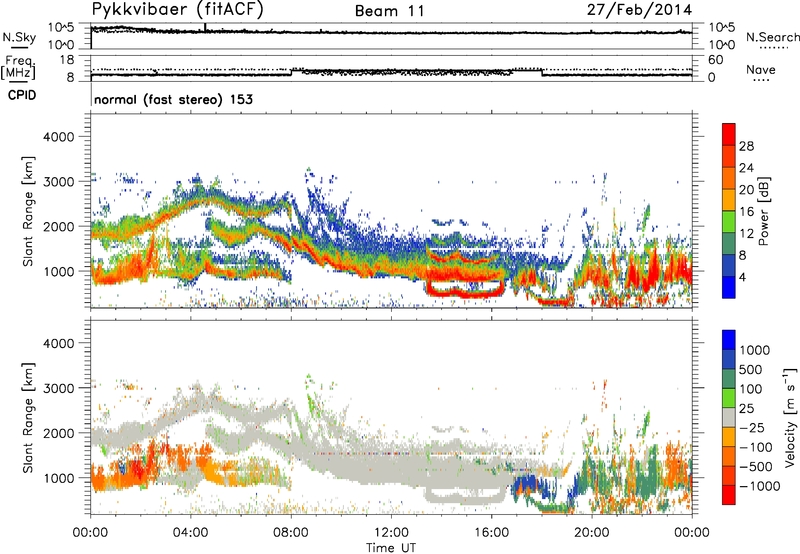800x554 pixels.
Task: Click the gray segment of velocity colorbar
Action: 729,418
